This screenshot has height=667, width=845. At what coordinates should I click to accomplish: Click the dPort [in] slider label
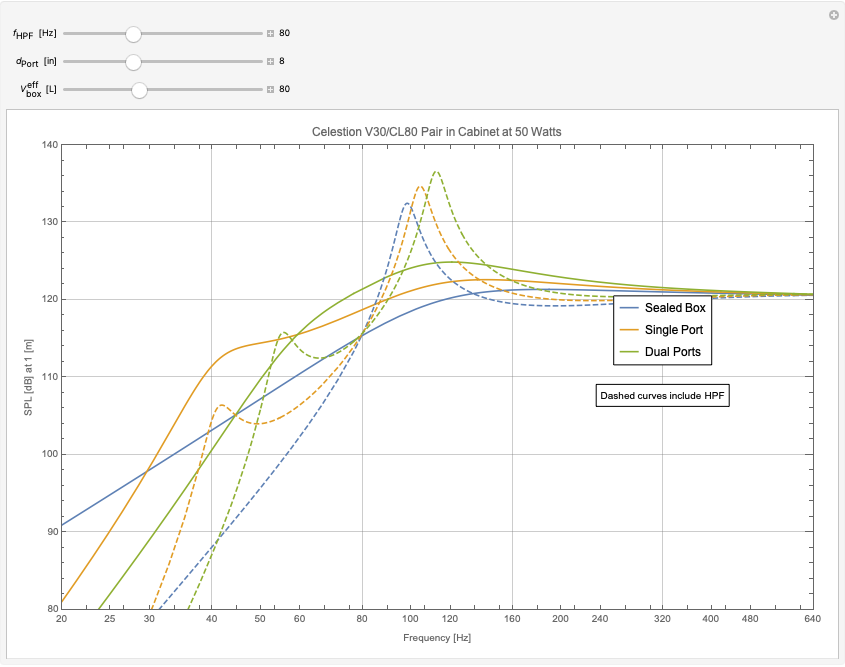click(36, 61)
